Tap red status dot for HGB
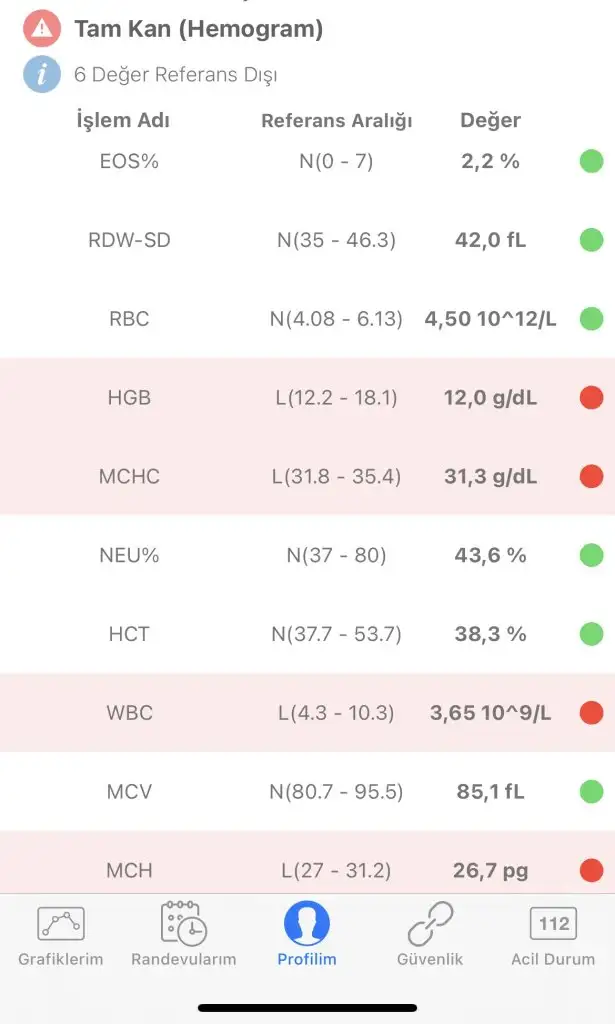615x1024 pixels. [591, 398]
